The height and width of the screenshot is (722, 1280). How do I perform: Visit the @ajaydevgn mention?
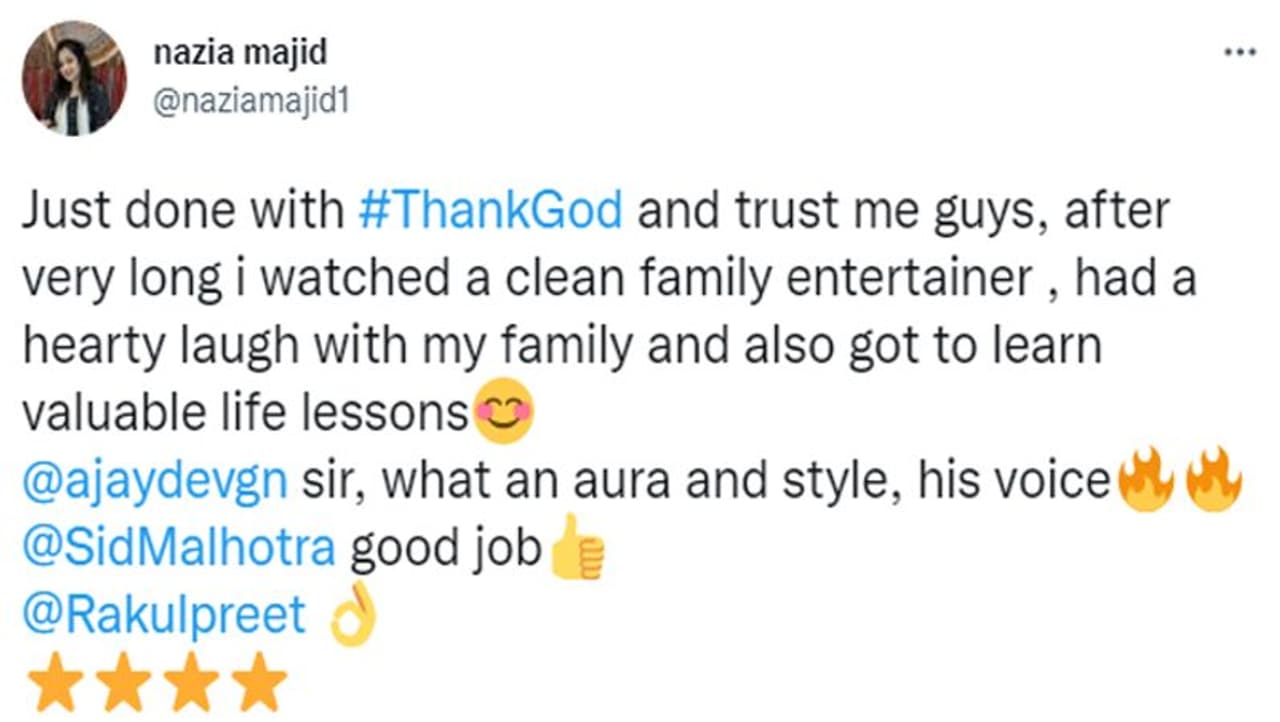coord(155,482)
